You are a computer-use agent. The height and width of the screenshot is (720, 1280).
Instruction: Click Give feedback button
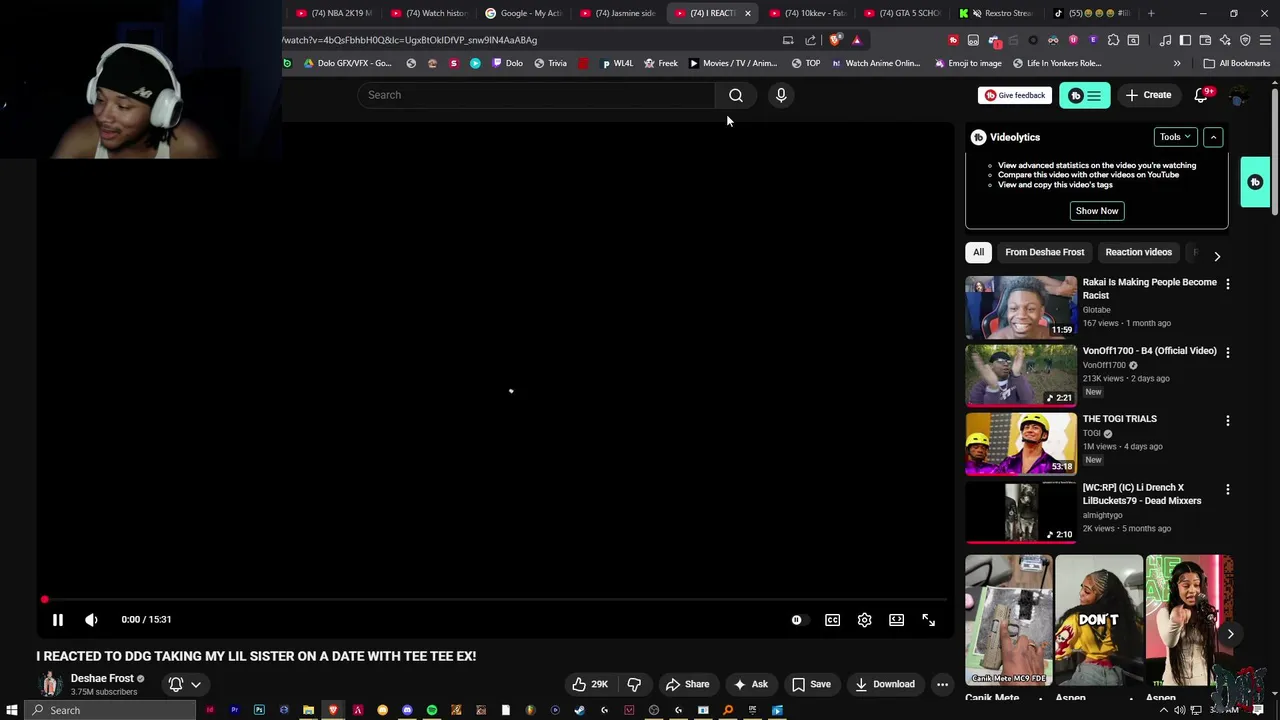point(1015,95)
